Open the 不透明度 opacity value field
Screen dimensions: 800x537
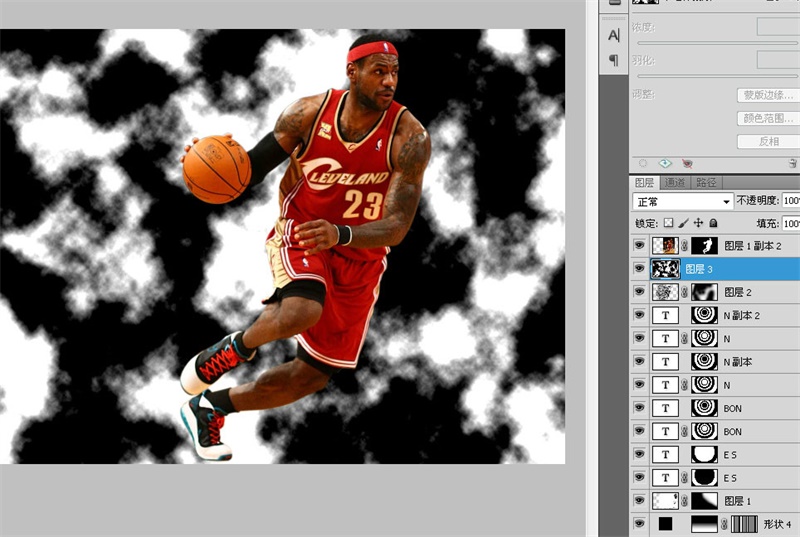[x=791, y=201]
